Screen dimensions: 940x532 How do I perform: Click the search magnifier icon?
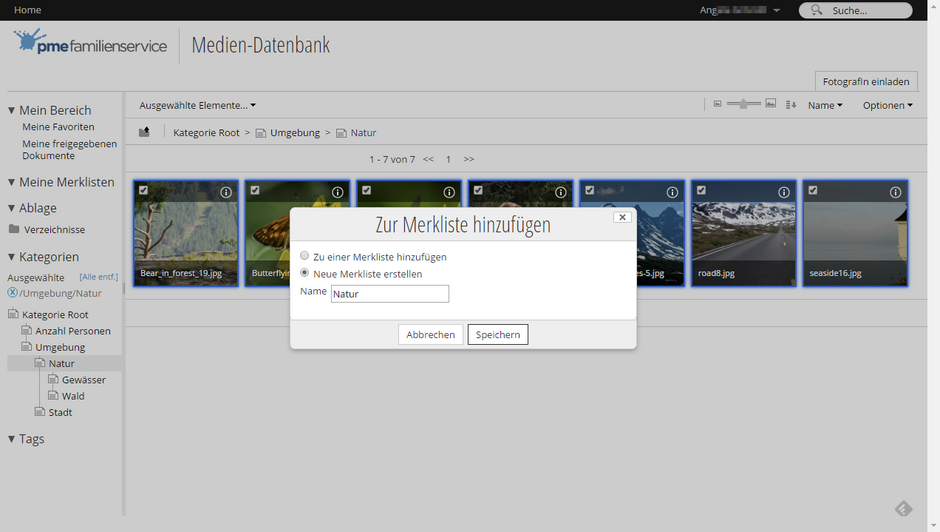click(x=816, y=10)
